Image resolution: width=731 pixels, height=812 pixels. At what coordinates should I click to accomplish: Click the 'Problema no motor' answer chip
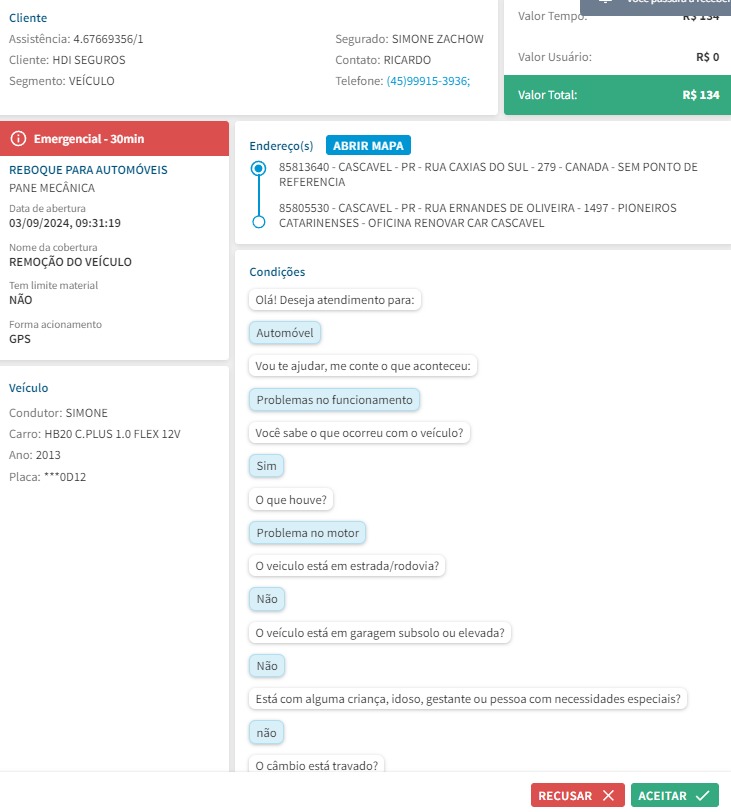tap(307, 533)
